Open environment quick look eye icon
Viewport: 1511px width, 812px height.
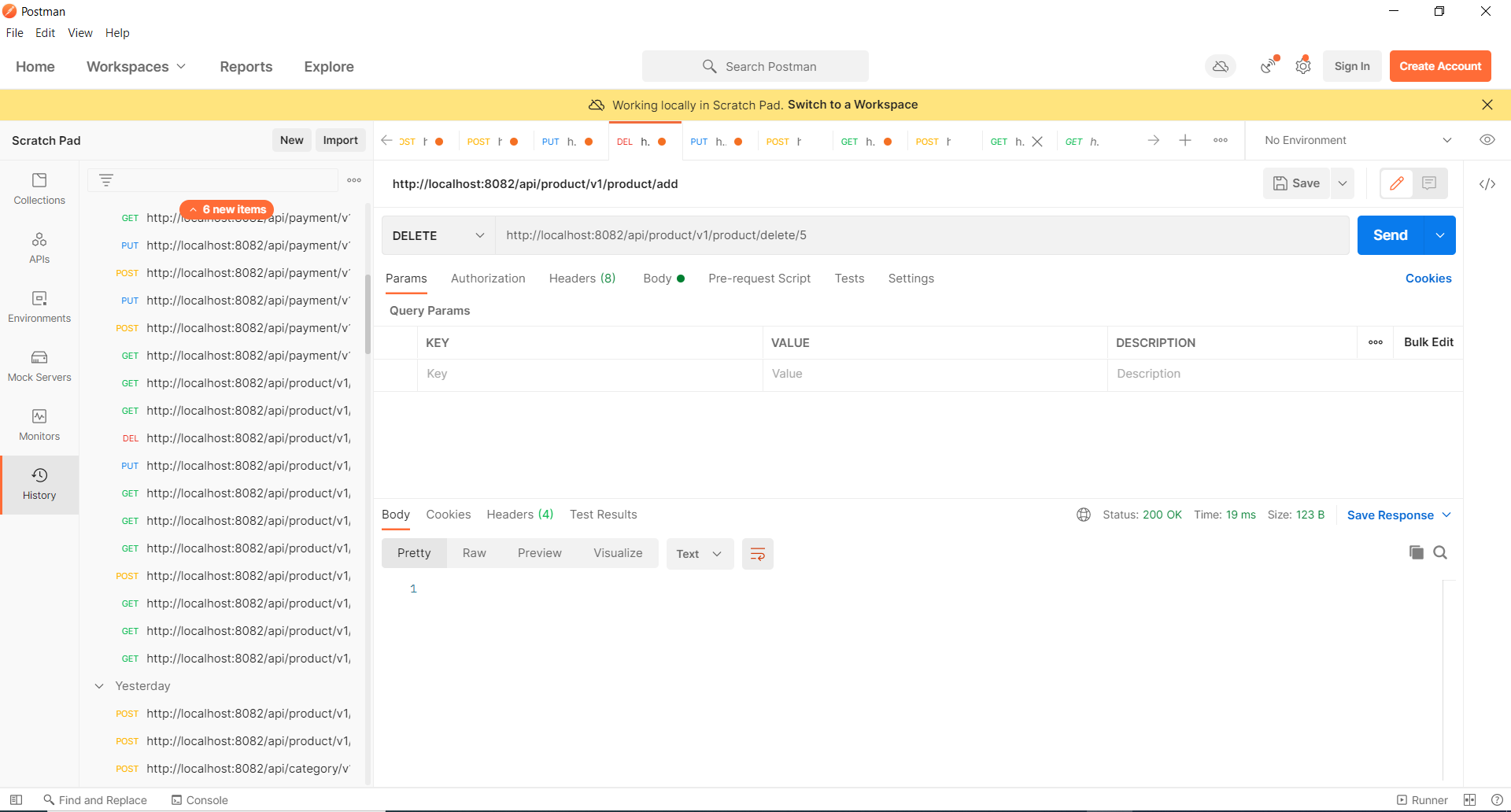point(1487,140)
